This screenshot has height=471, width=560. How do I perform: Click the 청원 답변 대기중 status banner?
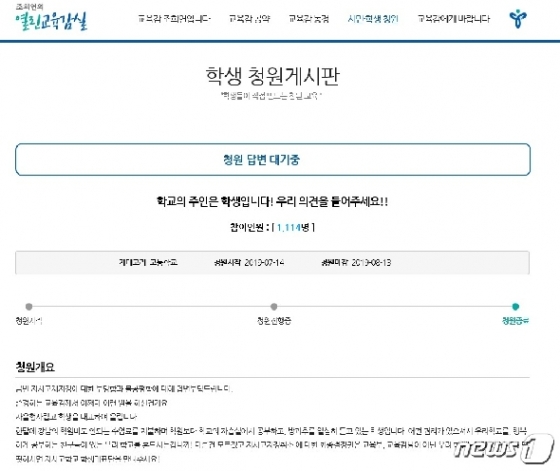(x=273, y=160)
